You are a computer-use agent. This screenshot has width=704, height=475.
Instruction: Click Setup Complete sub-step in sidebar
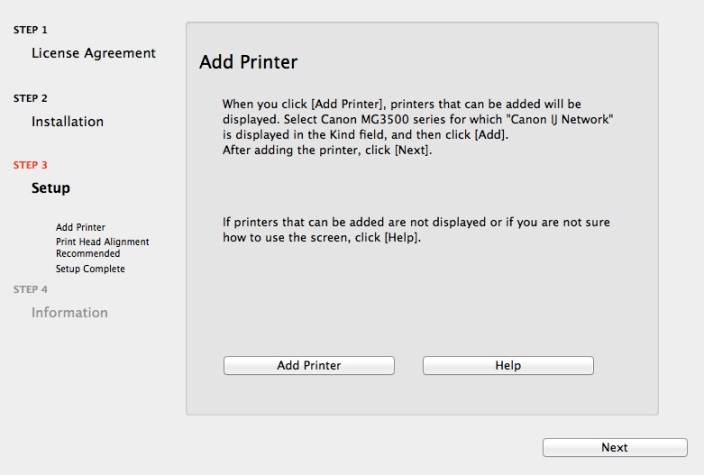[90, 268]
